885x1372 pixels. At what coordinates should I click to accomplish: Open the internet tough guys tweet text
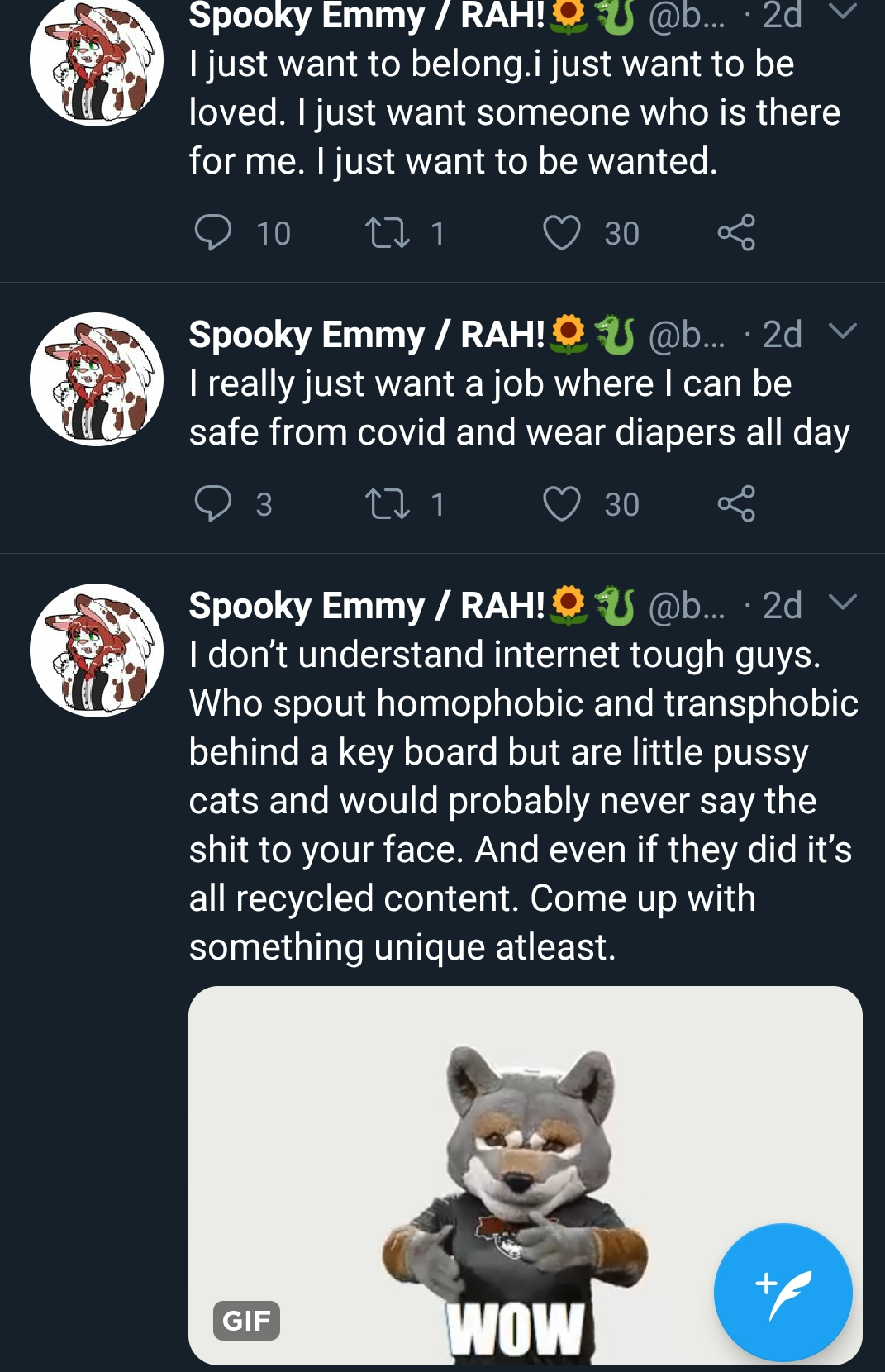(524, 800)
